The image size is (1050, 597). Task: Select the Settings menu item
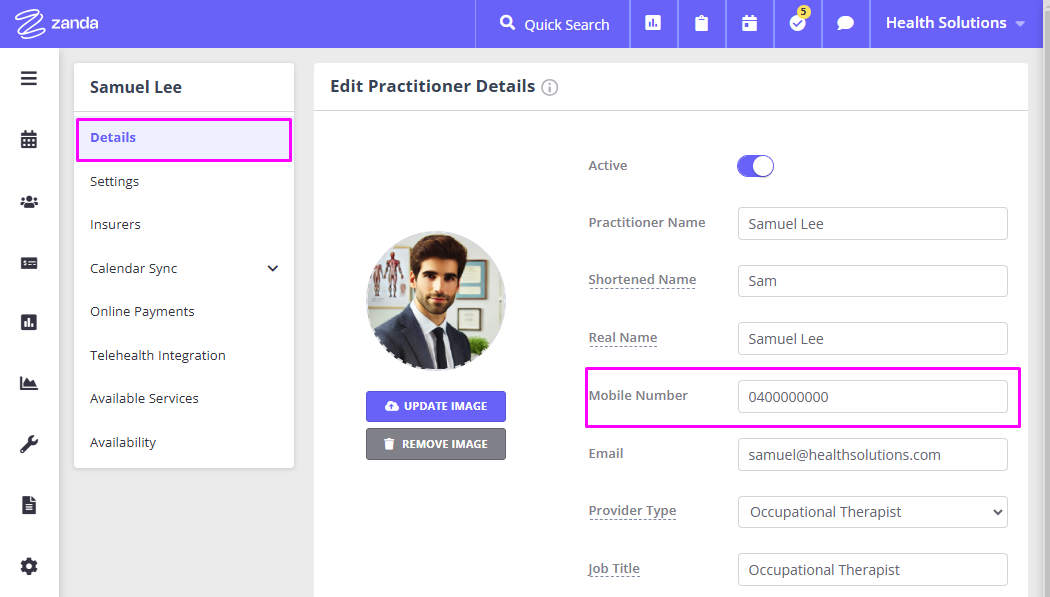[115, 181]
